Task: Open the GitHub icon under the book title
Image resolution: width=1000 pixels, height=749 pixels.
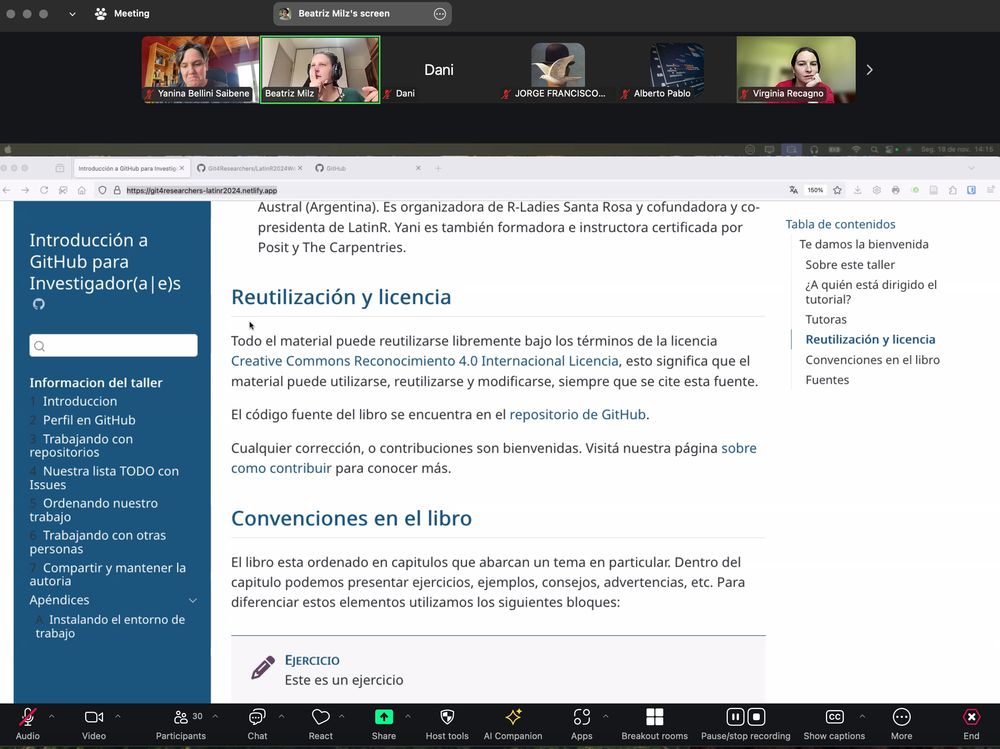Action: coord(39,304)
